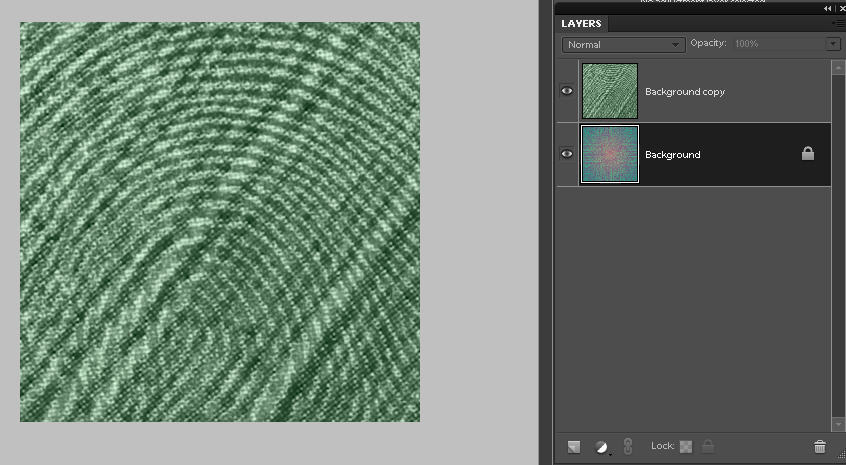Delete layer with trash icon

click(x=820, y=447)
